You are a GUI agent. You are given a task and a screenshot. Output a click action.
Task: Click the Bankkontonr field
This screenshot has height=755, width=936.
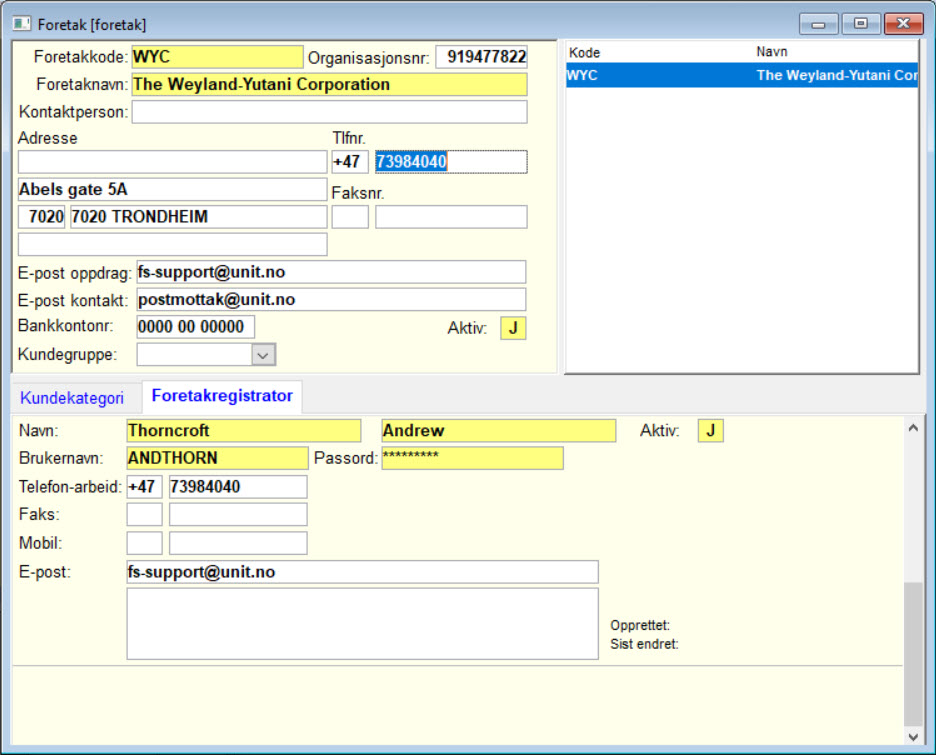[196, 327]
